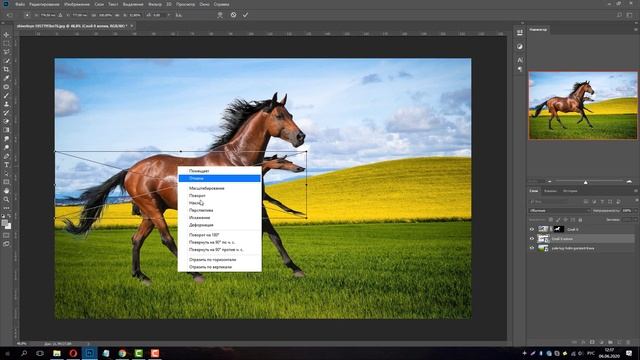Select the Eraser tool

click(6, 121)
